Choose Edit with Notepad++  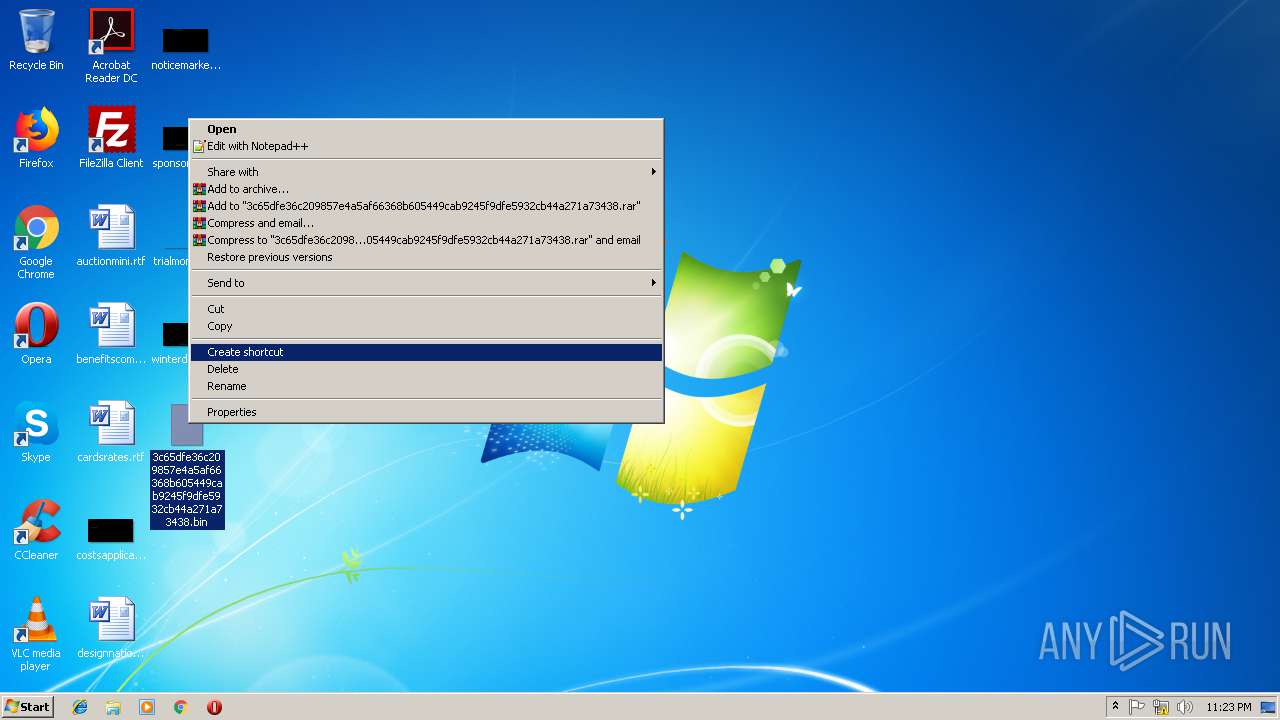pos(426,146)
